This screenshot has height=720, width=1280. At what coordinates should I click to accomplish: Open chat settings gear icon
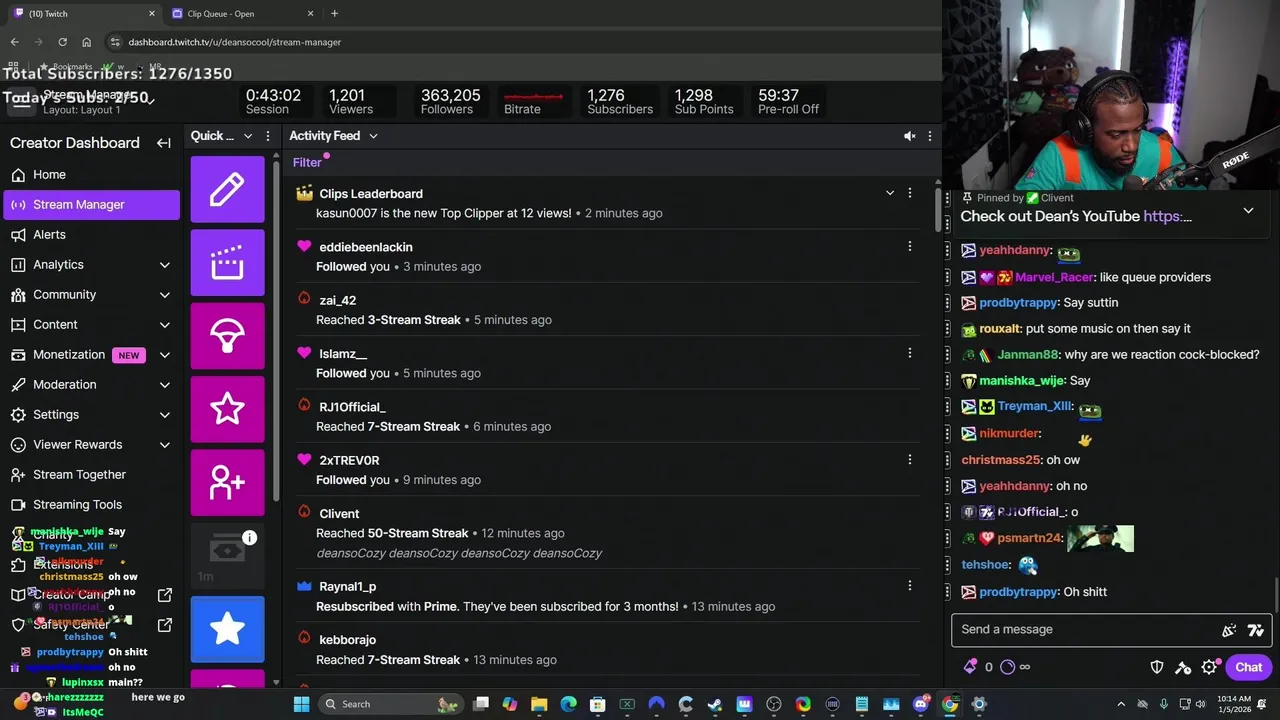point(1209,667)
